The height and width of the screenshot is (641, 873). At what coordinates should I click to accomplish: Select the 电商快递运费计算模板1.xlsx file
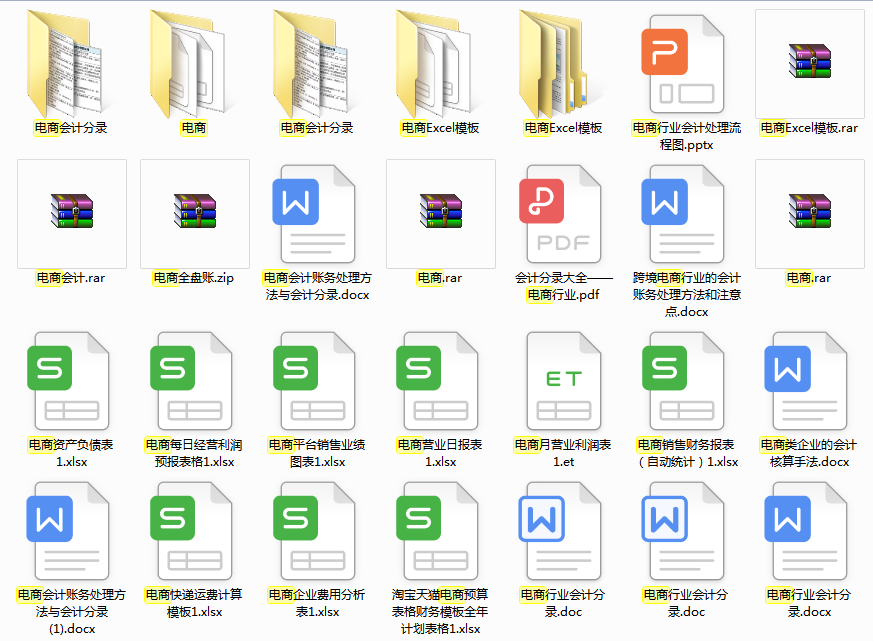pyautogui.click(x=193, y=530)
